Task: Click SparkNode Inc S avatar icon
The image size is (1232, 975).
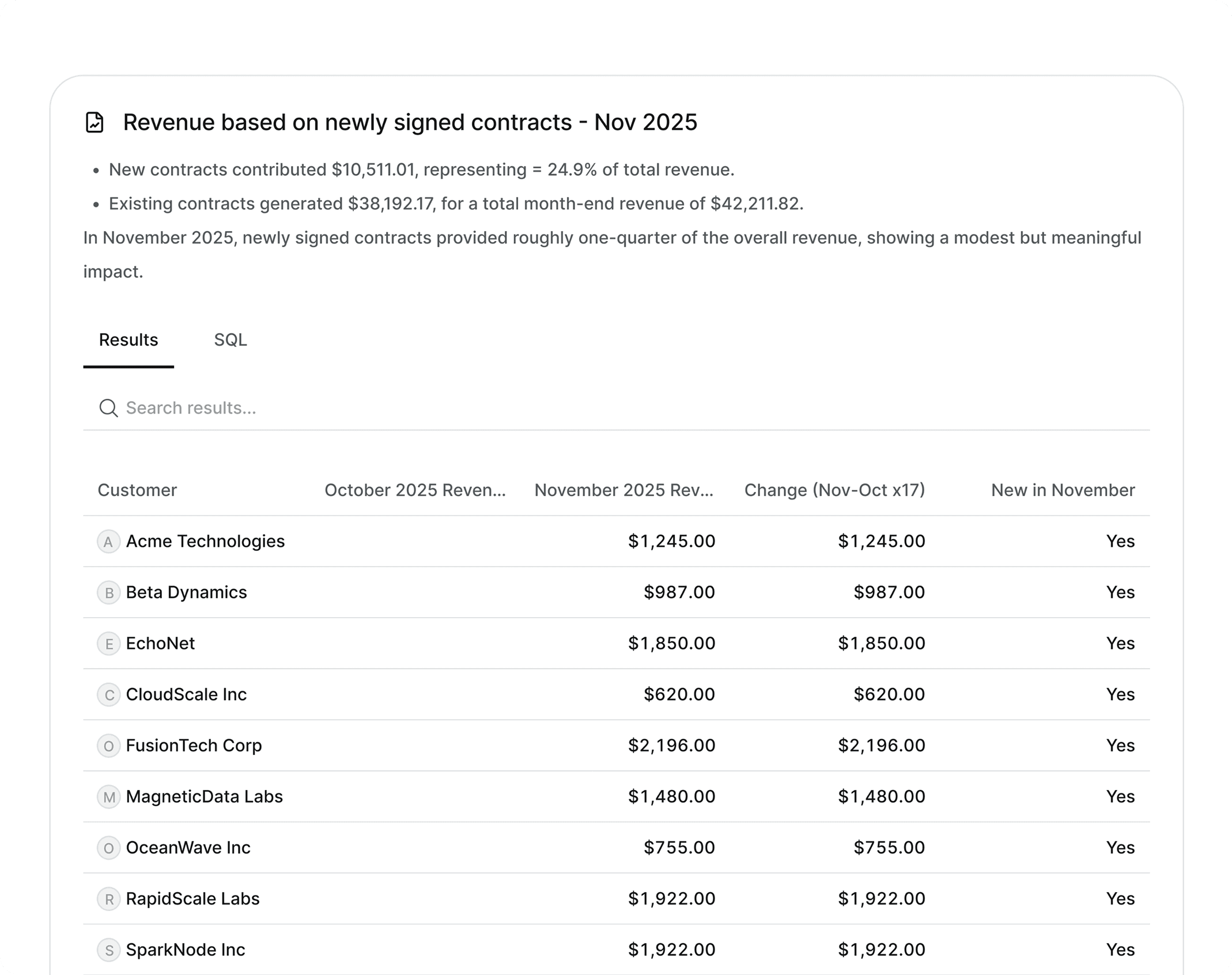Action: click(108, 950)
